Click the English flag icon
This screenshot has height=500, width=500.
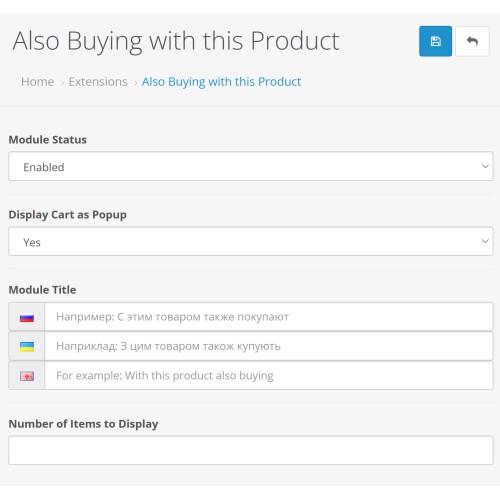click(27, 376)
